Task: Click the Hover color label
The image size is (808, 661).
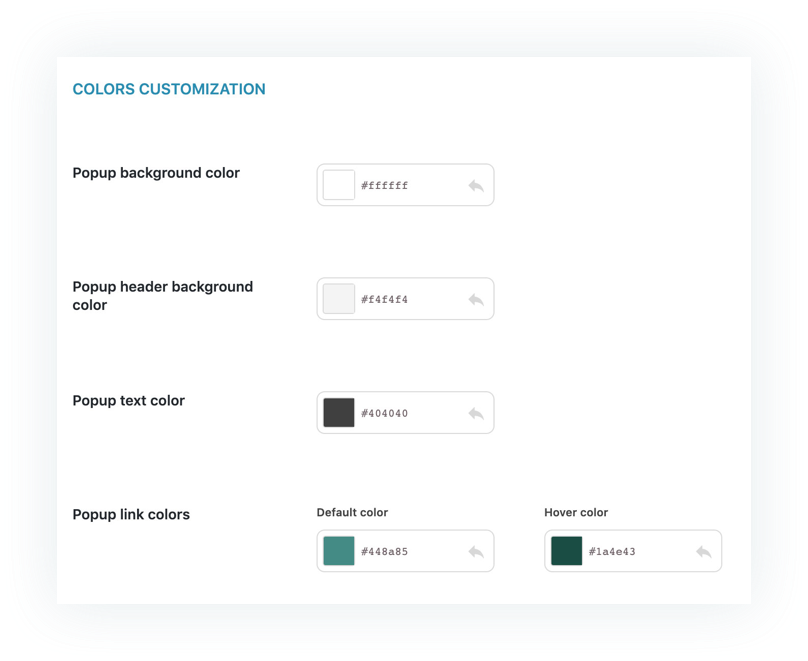Action: click(576, 513)
